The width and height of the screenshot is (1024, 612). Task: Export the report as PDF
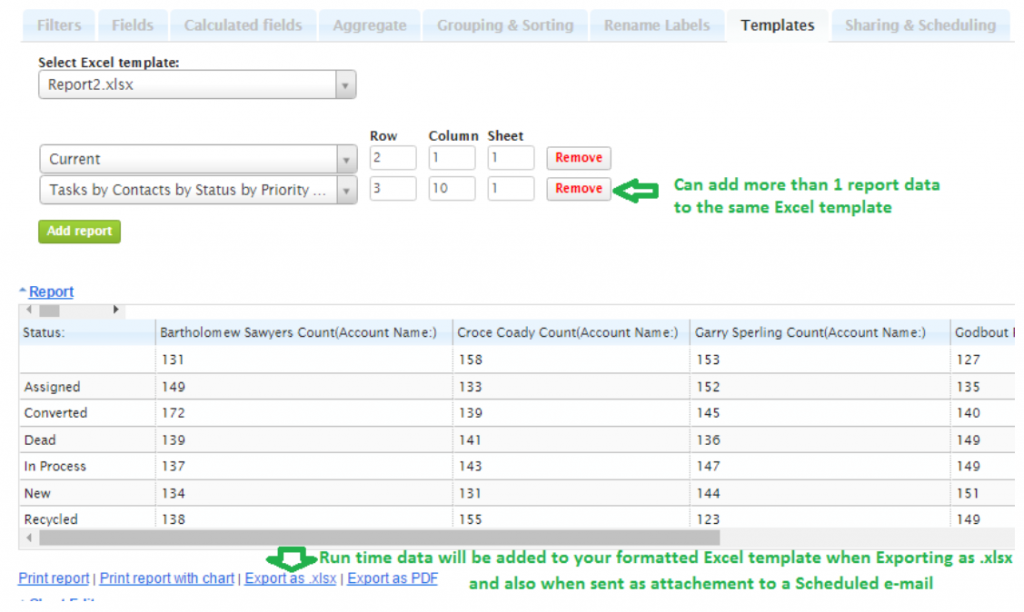pyautogui.click(x=392, y=578)
